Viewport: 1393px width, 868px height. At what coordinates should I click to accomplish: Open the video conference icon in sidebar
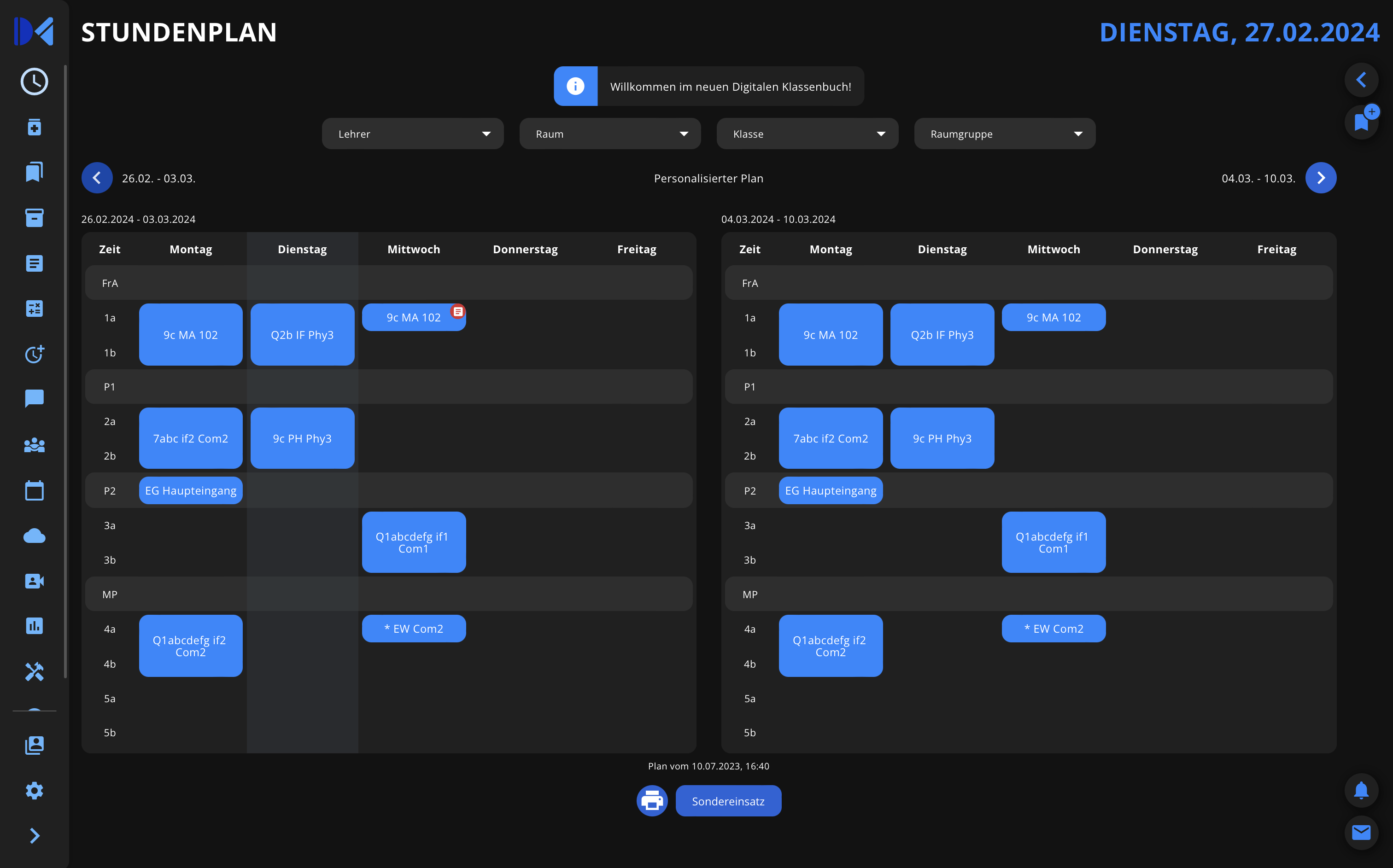point(34,580)
